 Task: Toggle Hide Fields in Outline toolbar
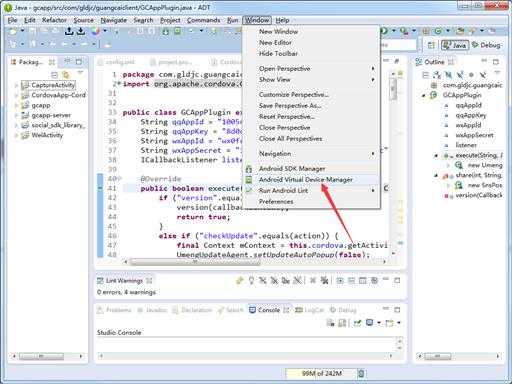[x=449, y=75]
